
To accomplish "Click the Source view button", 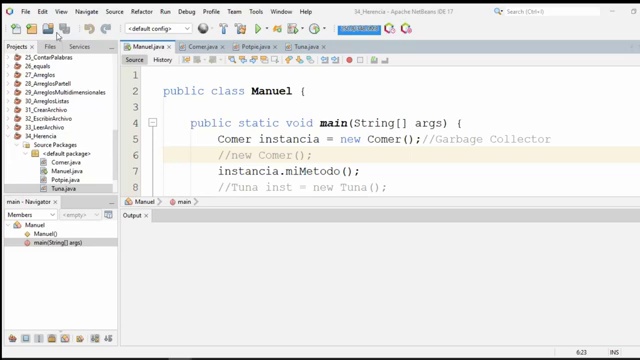I will coord(134,60).
